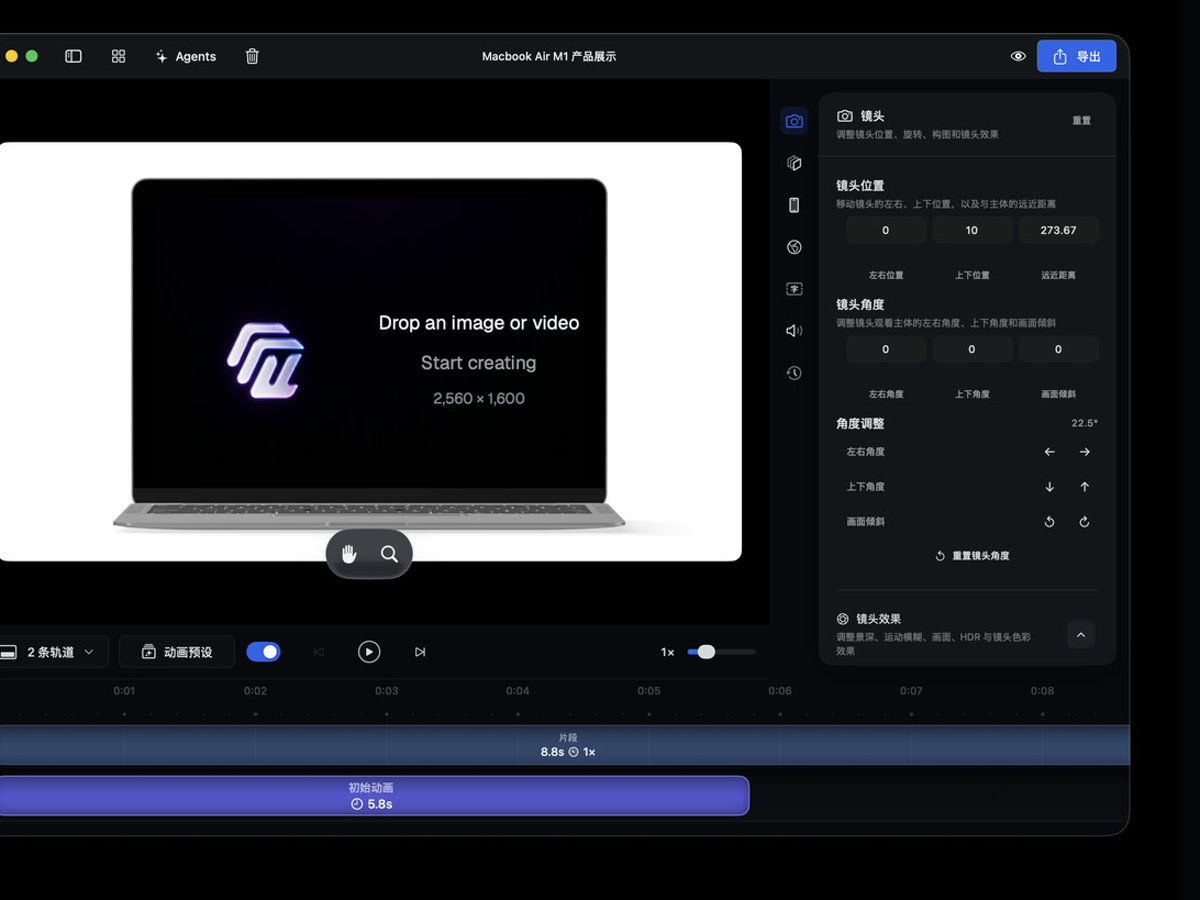Screen dimensions: 1200x900
Task: Click the blue 导出 export button
Action: click(x=1076, y=56)
